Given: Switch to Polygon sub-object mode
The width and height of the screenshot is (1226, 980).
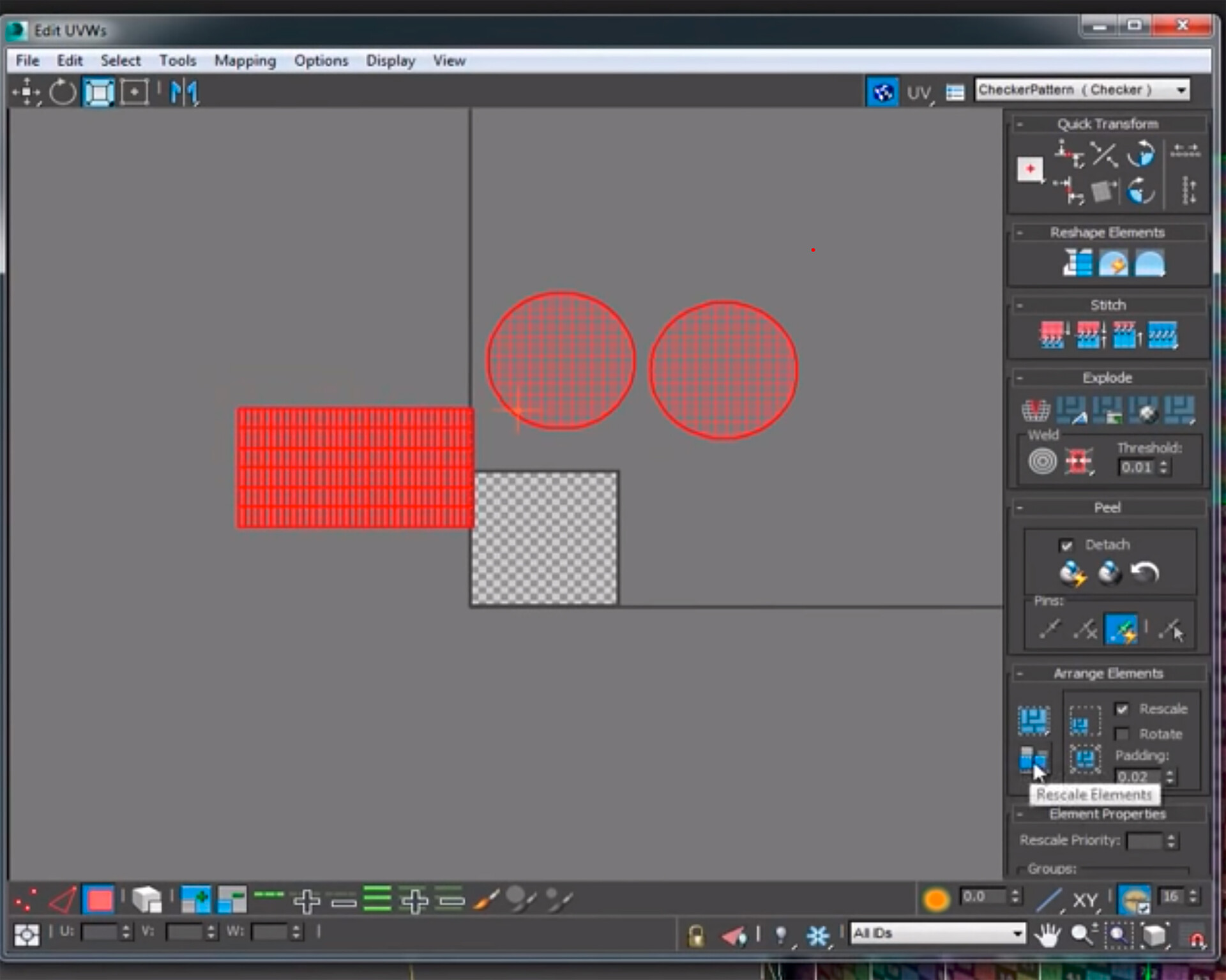Looking at the screenshot, I should (99, 900).
